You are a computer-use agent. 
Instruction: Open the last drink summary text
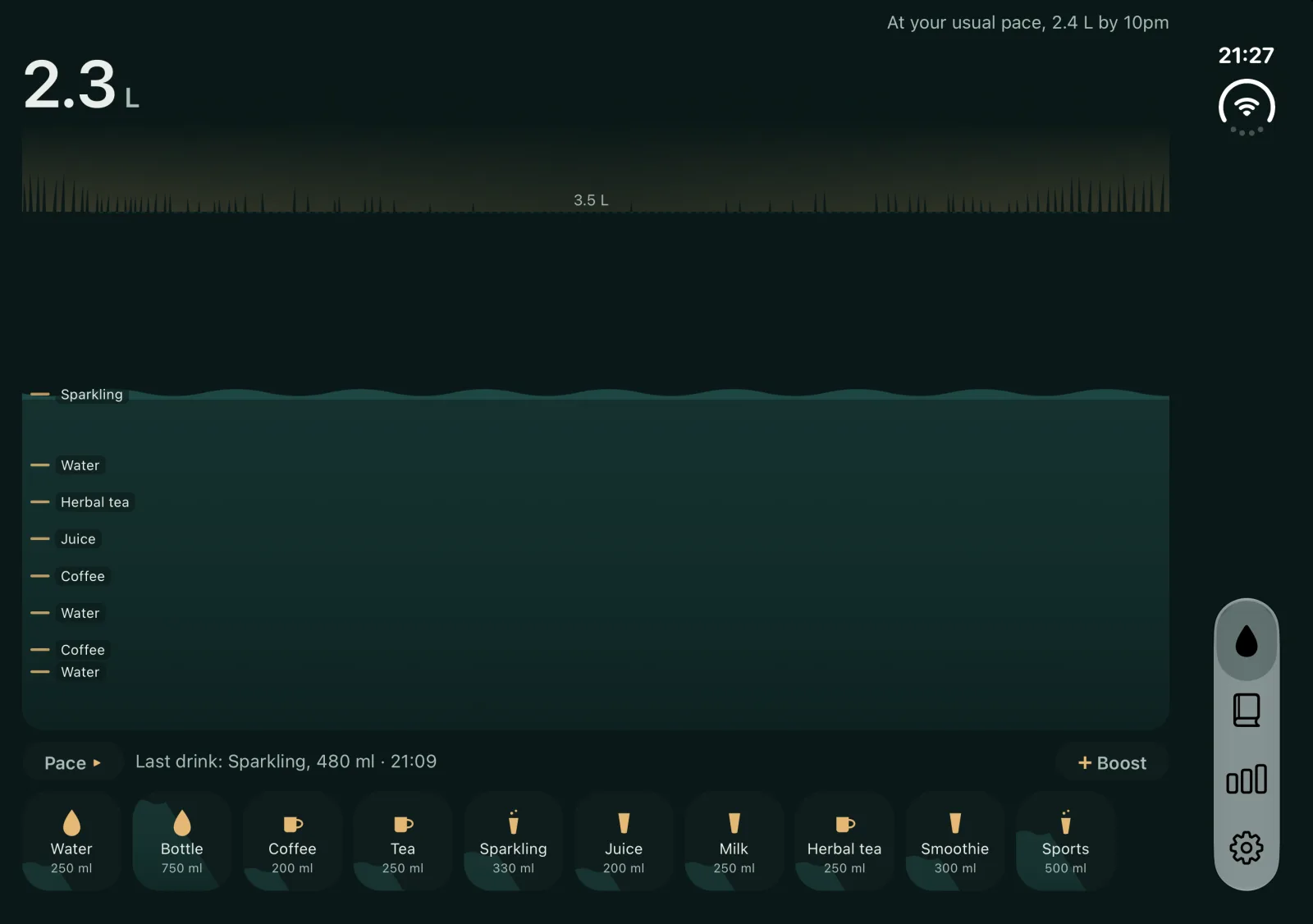tap(286, 762)
